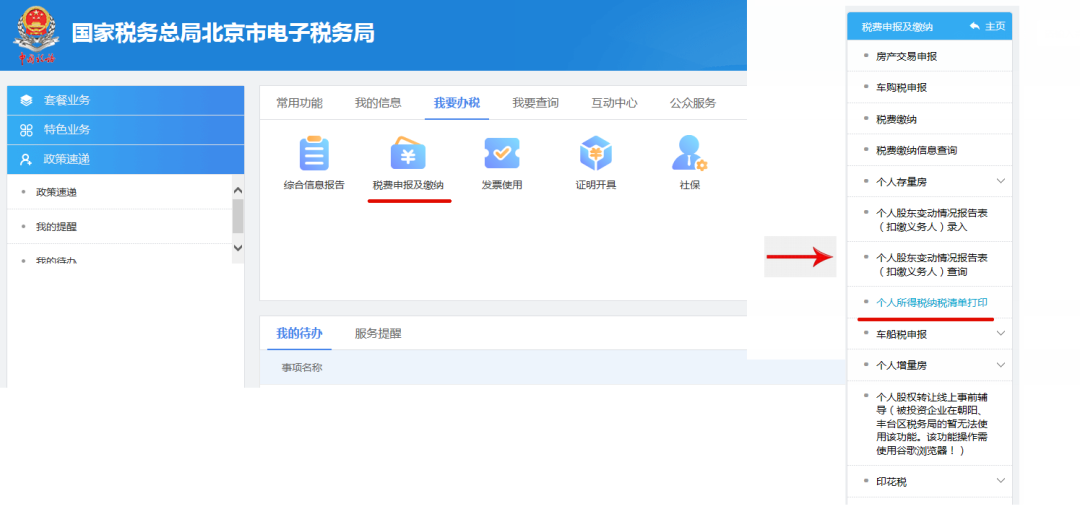Click the 特色业务 grid icon
1080x509 pixels.
tap(26, 130)
